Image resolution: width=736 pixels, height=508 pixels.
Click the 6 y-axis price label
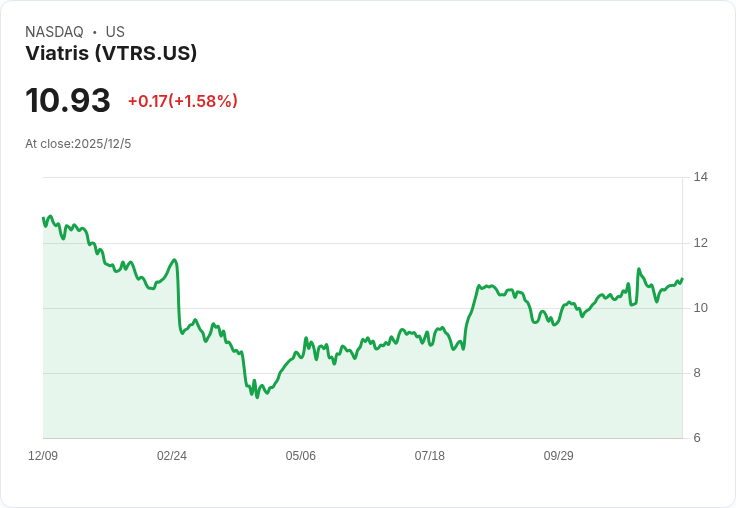(x=697, y=438)
